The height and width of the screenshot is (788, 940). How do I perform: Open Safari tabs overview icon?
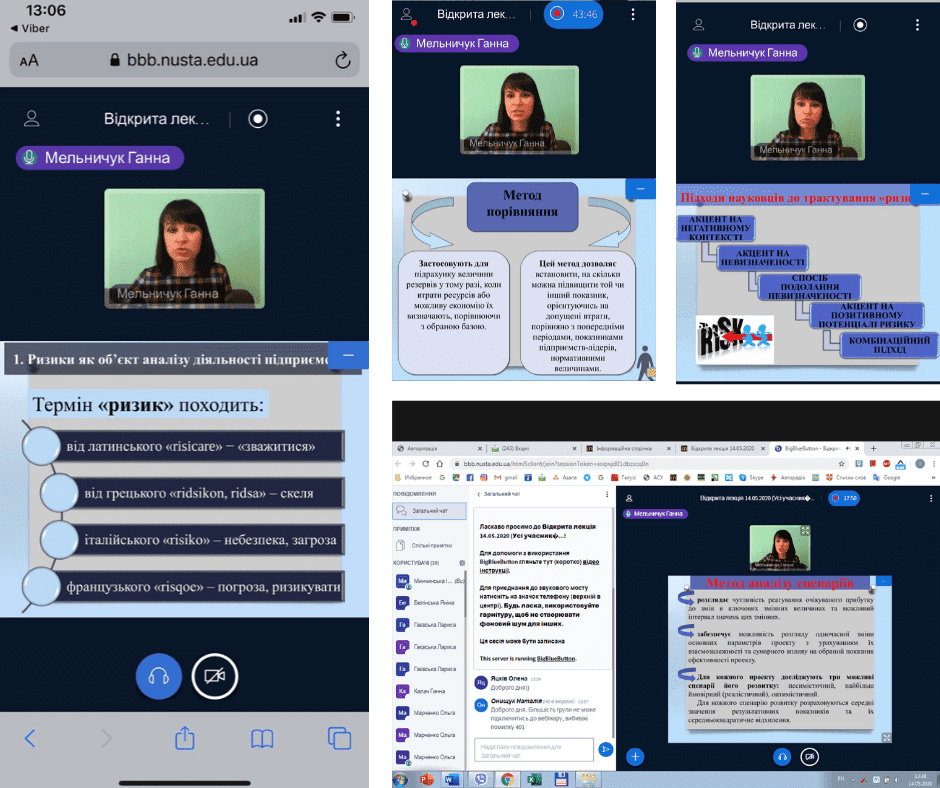point(339,738)
